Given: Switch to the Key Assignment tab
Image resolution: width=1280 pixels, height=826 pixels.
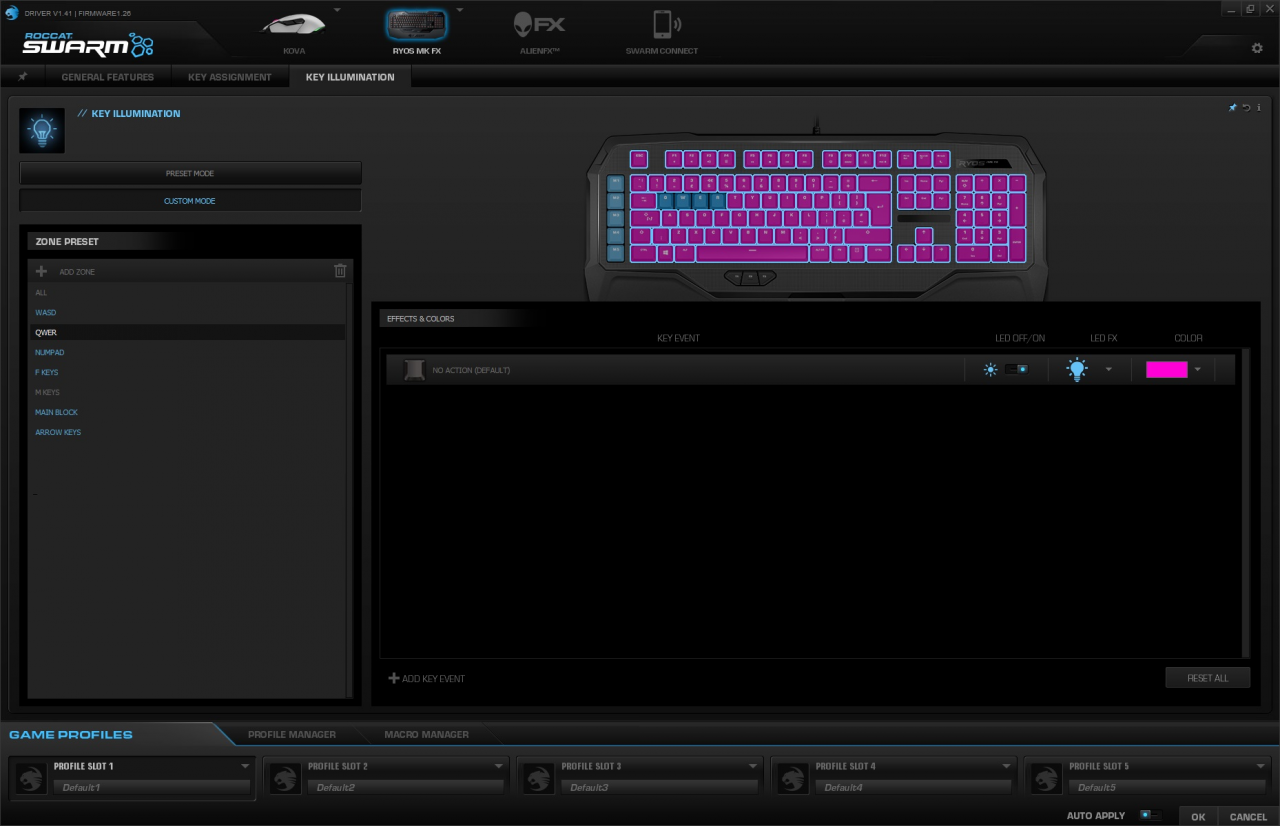Looking at the screenshot, I should [x=230, y=77].
